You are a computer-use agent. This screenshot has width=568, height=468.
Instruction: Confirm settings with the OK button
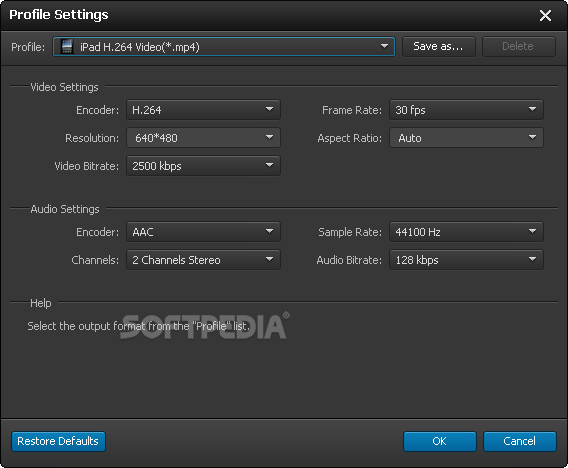(x=440, y=441)
